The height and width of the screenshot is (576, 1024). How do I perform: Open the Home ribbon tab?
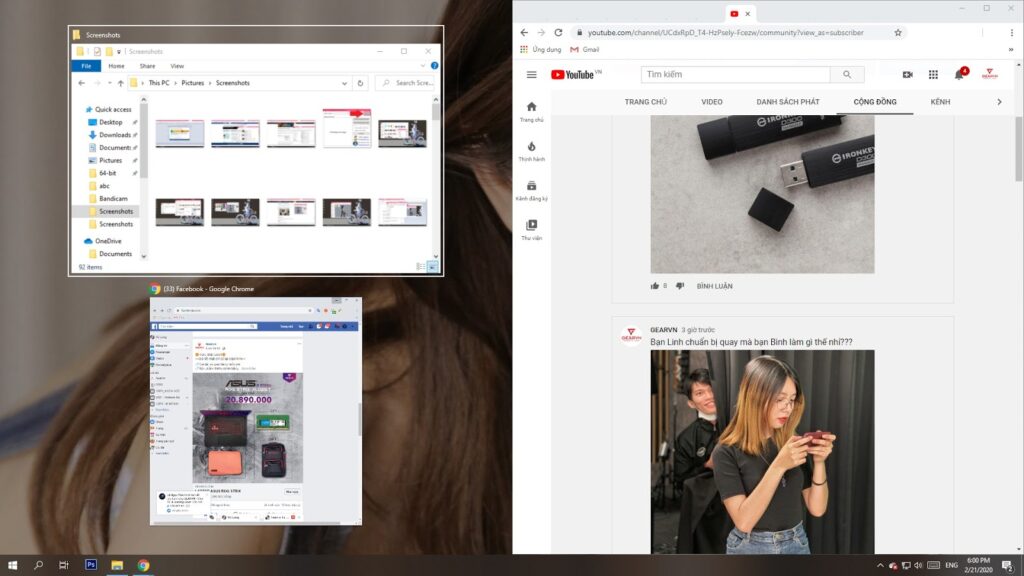click(x=116, y=66)
